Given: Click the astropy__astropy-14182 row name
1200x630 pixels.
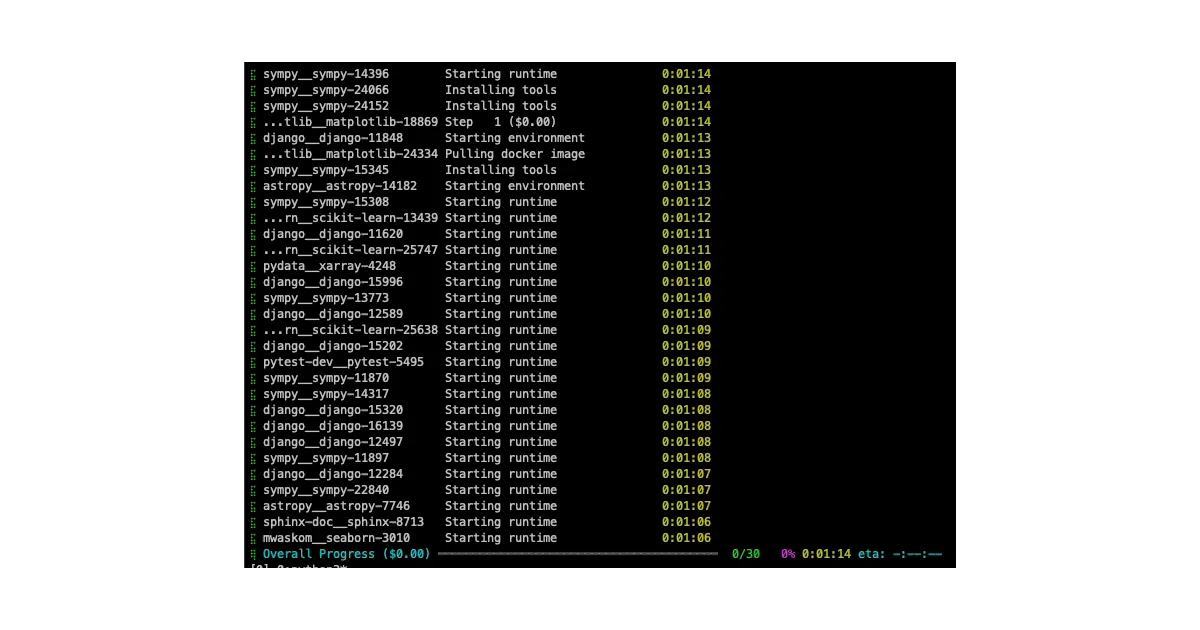Looking at the screenshot, I should (x=340, y=186).
